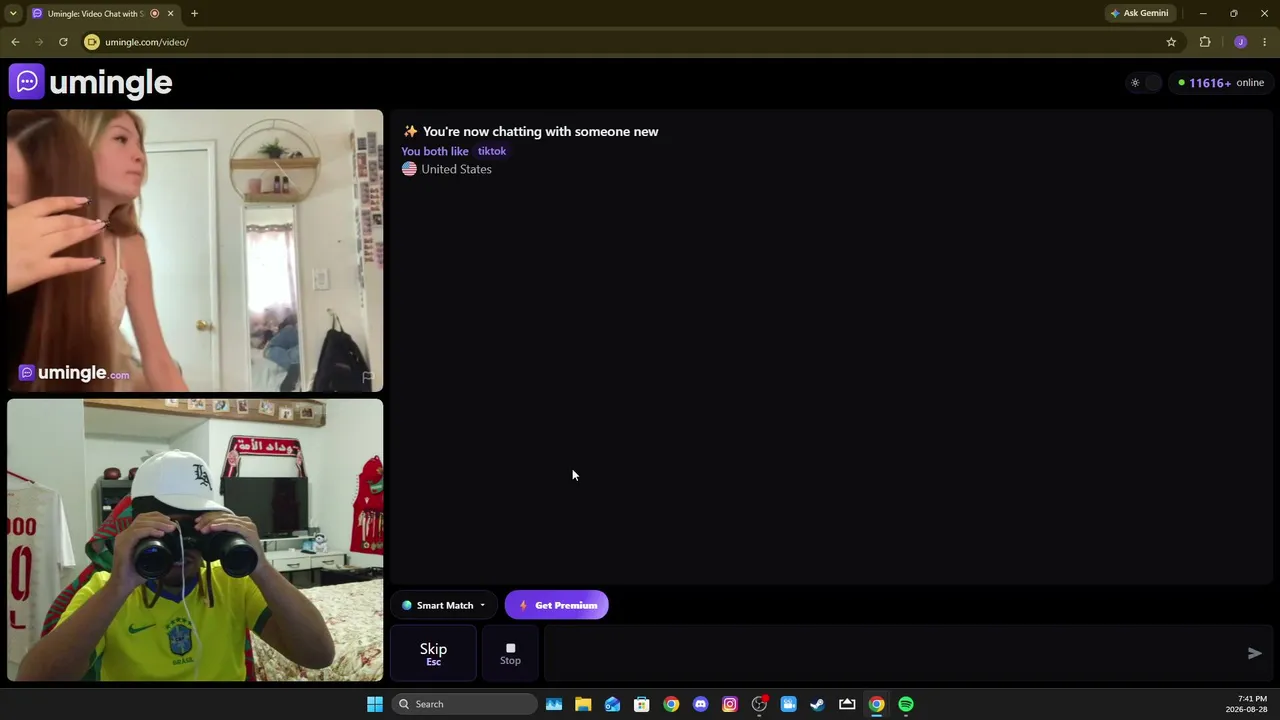Open Microsoft Store from the taskbar

pyautogui.click(x=642, y=704)
